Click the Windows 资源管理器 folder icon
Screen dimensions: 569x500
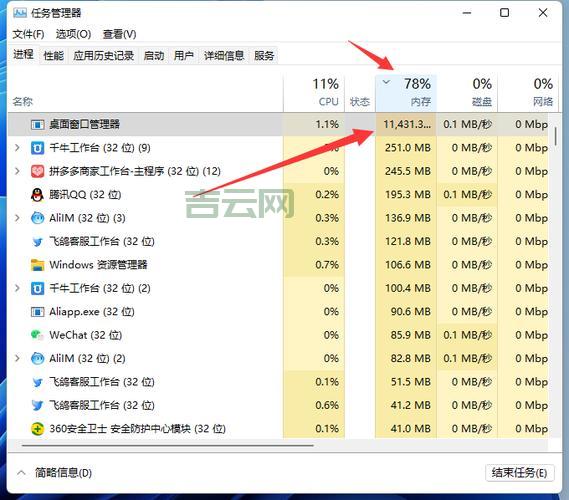pyautogui.click(x=37, y=265)
